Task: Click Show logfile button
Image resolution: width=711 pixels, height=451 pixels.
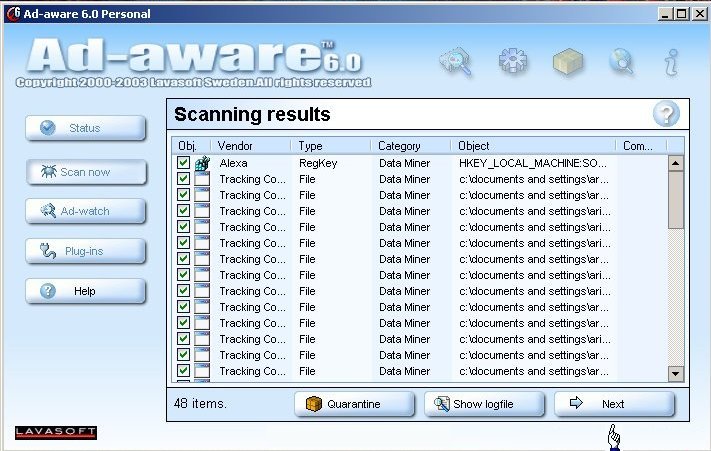Action: click(484, 404)
